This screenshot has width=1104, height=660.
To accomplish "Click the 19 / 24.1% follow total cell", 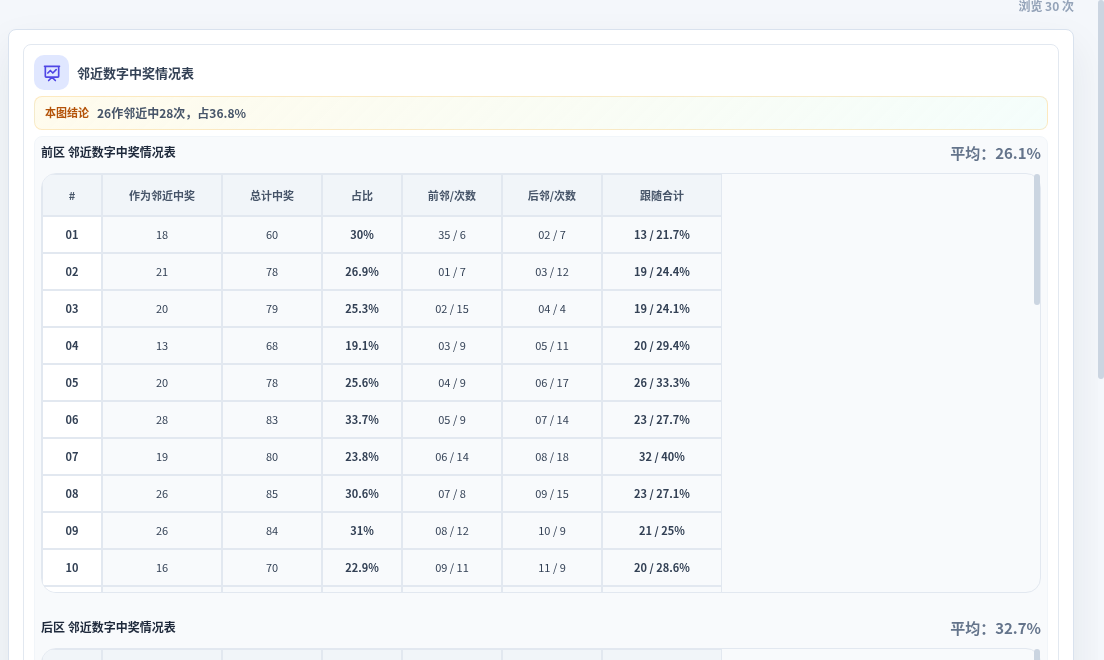I will (x=662, y=309).
